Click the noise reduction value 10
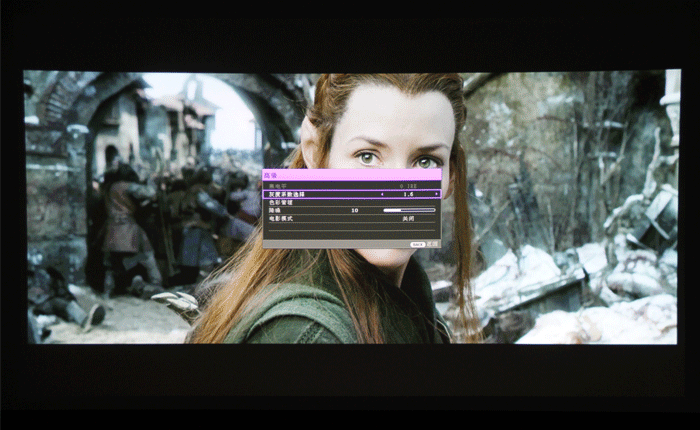 [x=354, y=210]
